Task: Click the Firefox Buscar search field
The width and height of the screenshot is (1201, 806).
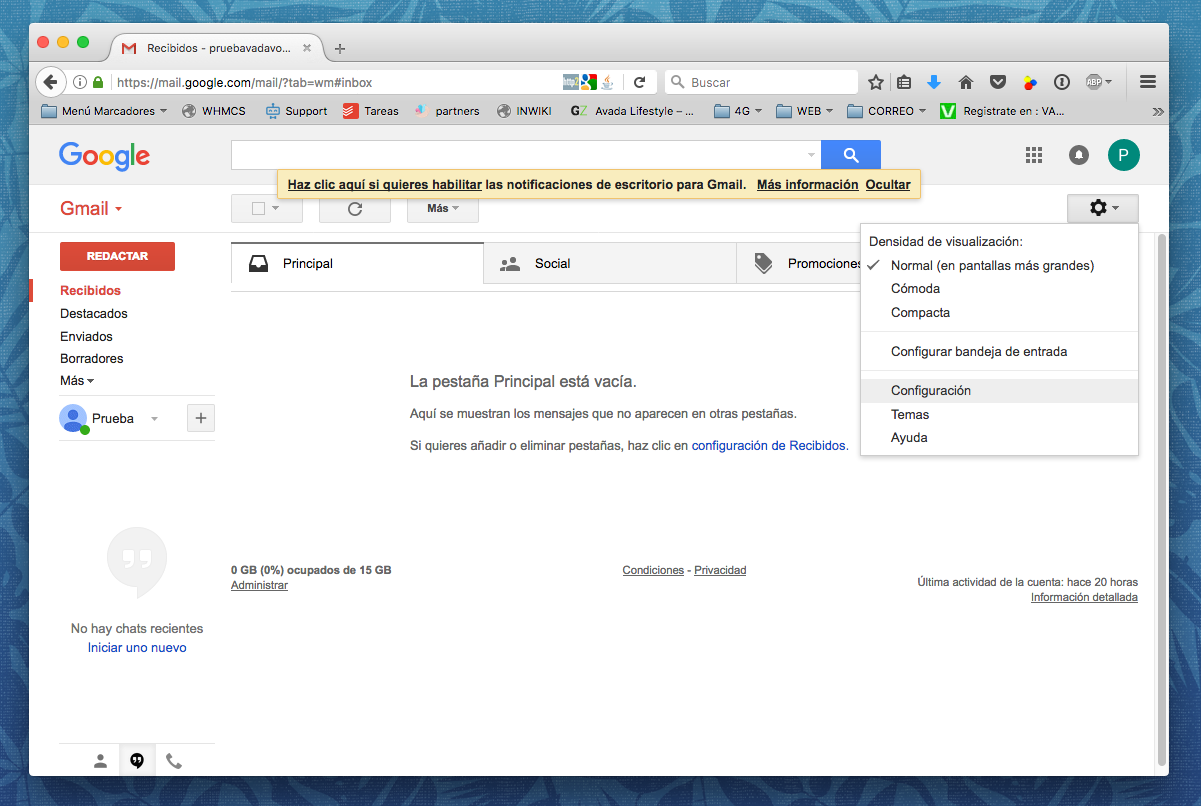Action: pos(762,82)
